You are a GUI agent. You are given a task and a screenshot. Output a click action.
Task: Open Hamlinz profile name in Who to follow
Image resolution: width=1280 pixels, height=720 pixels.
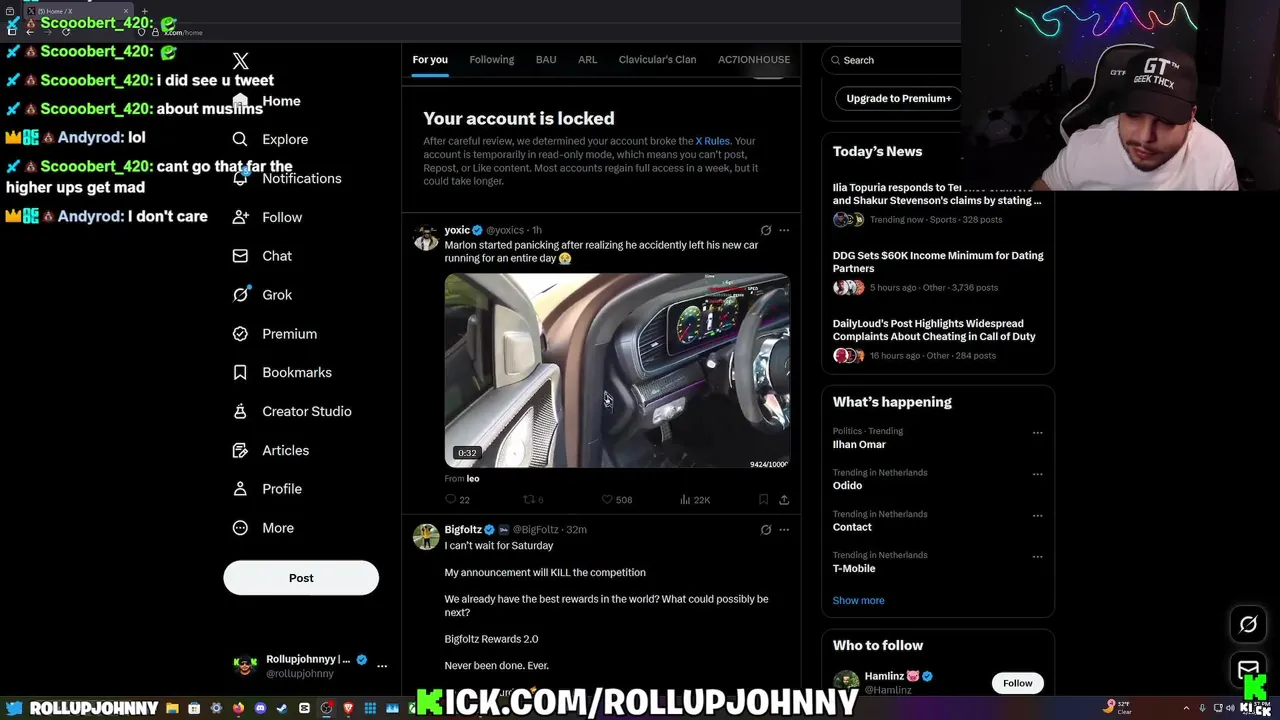[884, 676]
